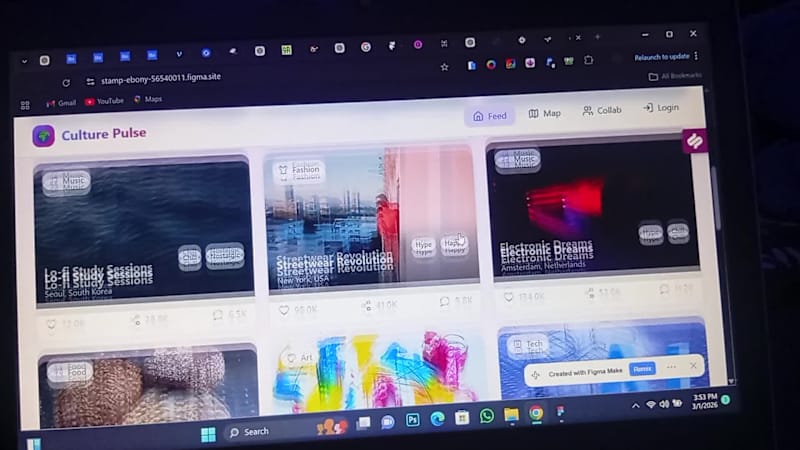The width and height of the screenshot is (800, 450).
Task: Like the Electronic Dreams post
Action: point(509,296)
